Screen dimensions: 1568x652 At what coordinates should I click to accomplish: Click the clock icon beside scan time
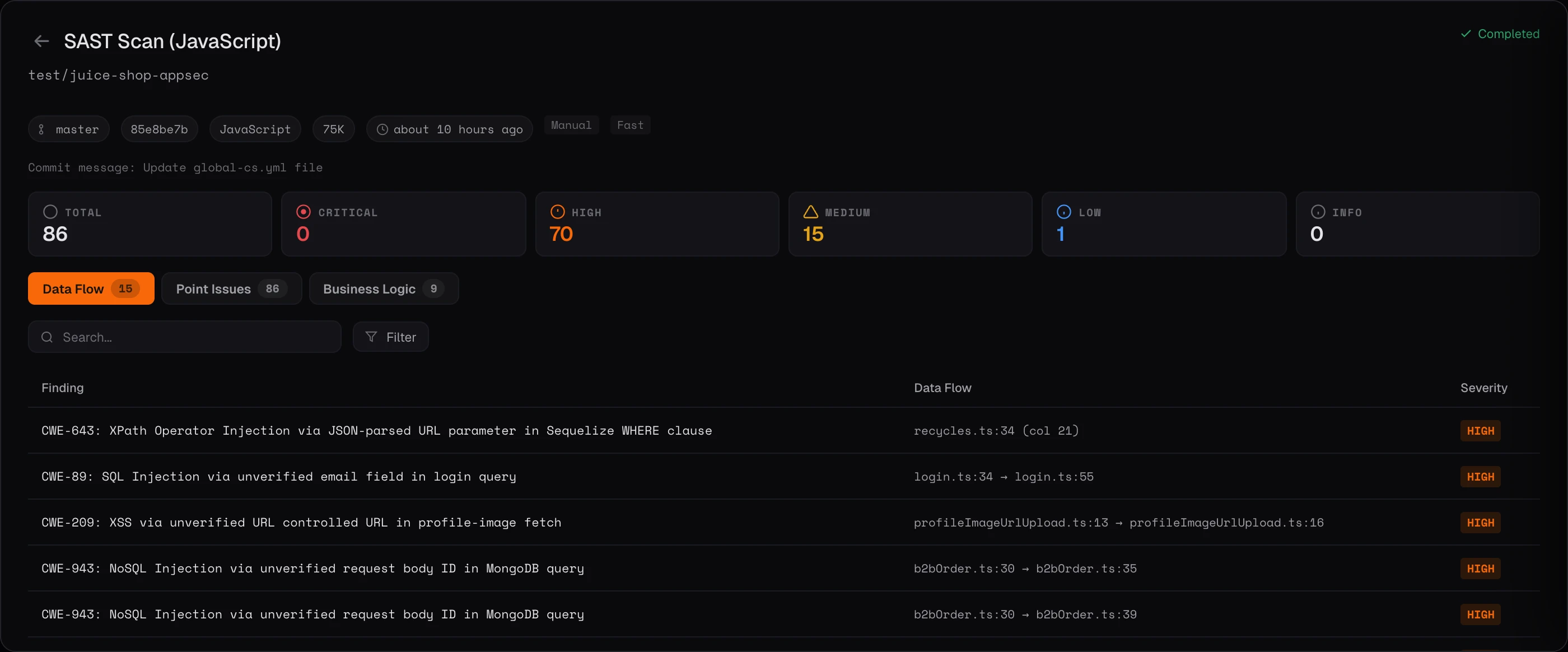(382, 129)
